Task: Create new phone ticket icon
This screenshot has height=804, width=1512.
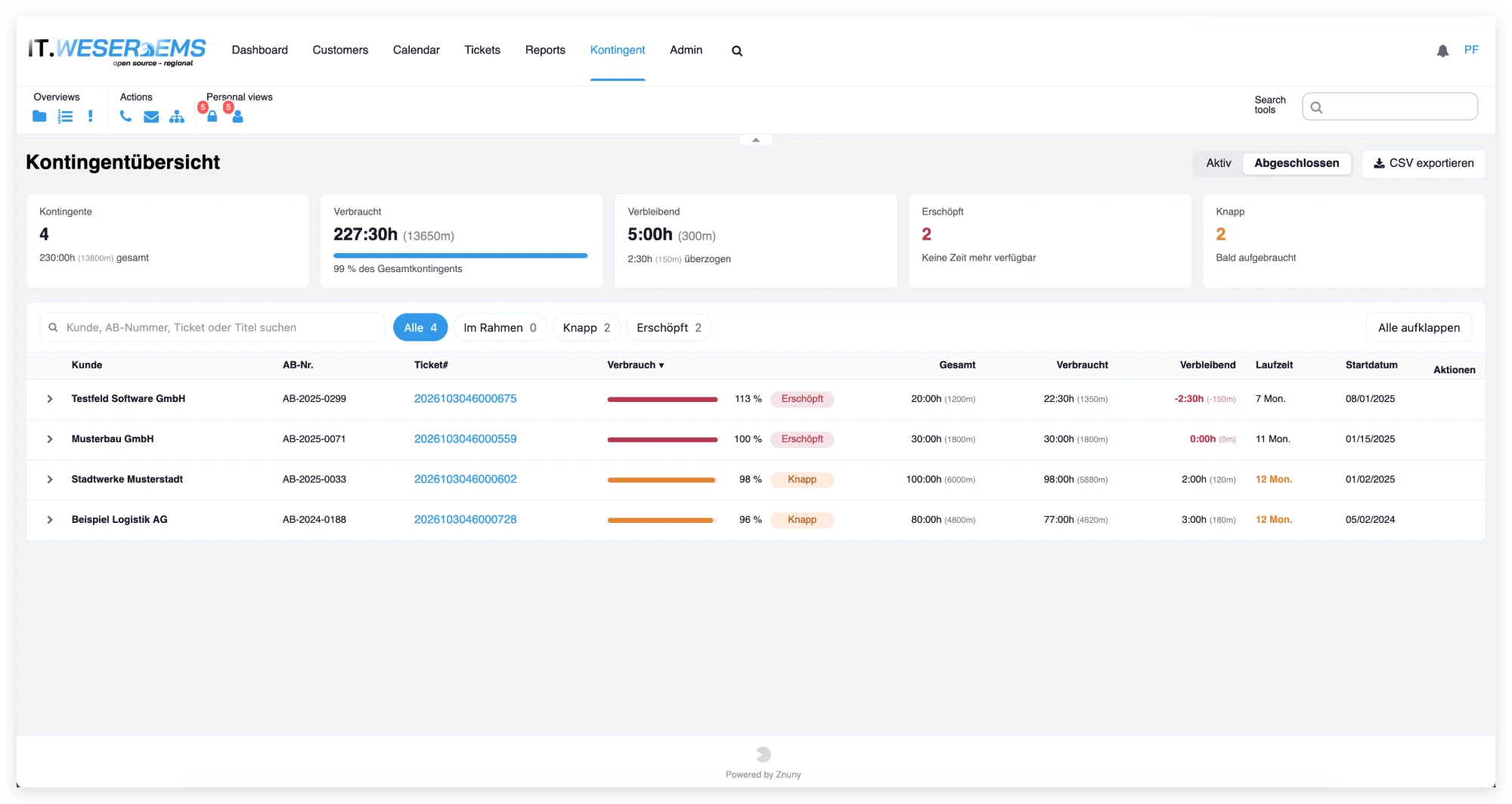Action: (125, 116)
